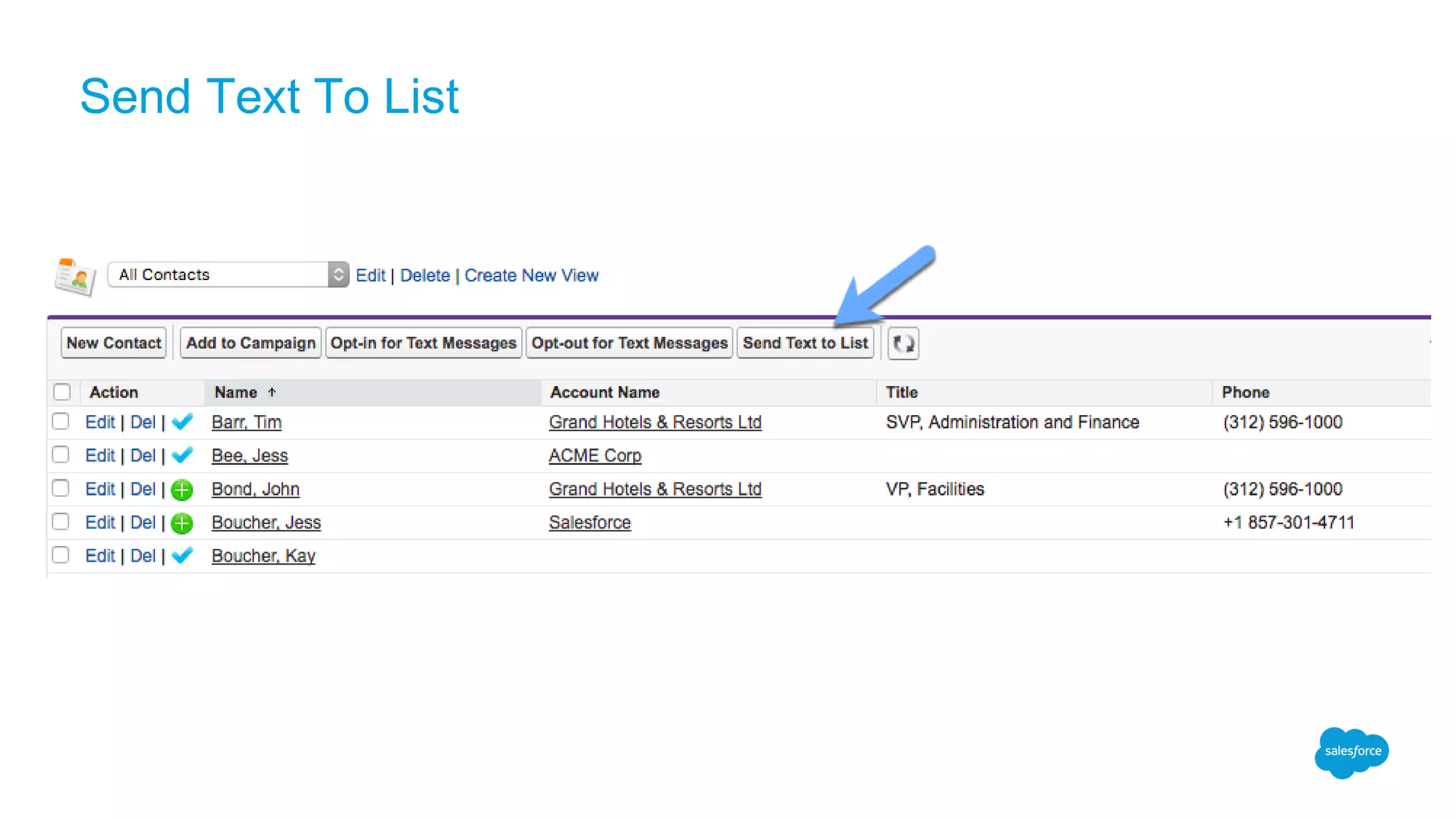Viewport: 1456px width, 819px height.
Task: Click the contacts card icon
Action: tap(75, 277)
